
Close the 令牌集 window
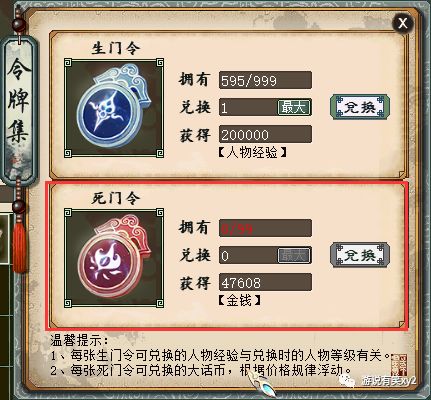403,23
